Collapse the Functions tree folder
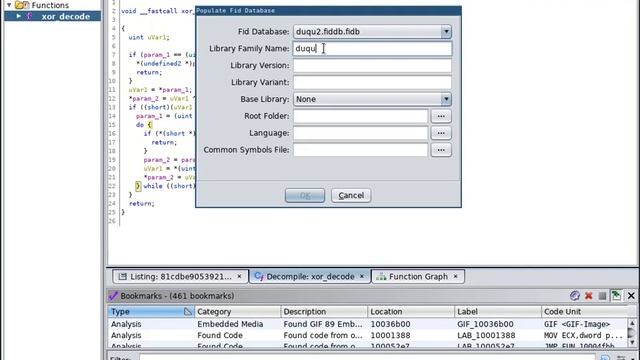 [x=9, y=5]
